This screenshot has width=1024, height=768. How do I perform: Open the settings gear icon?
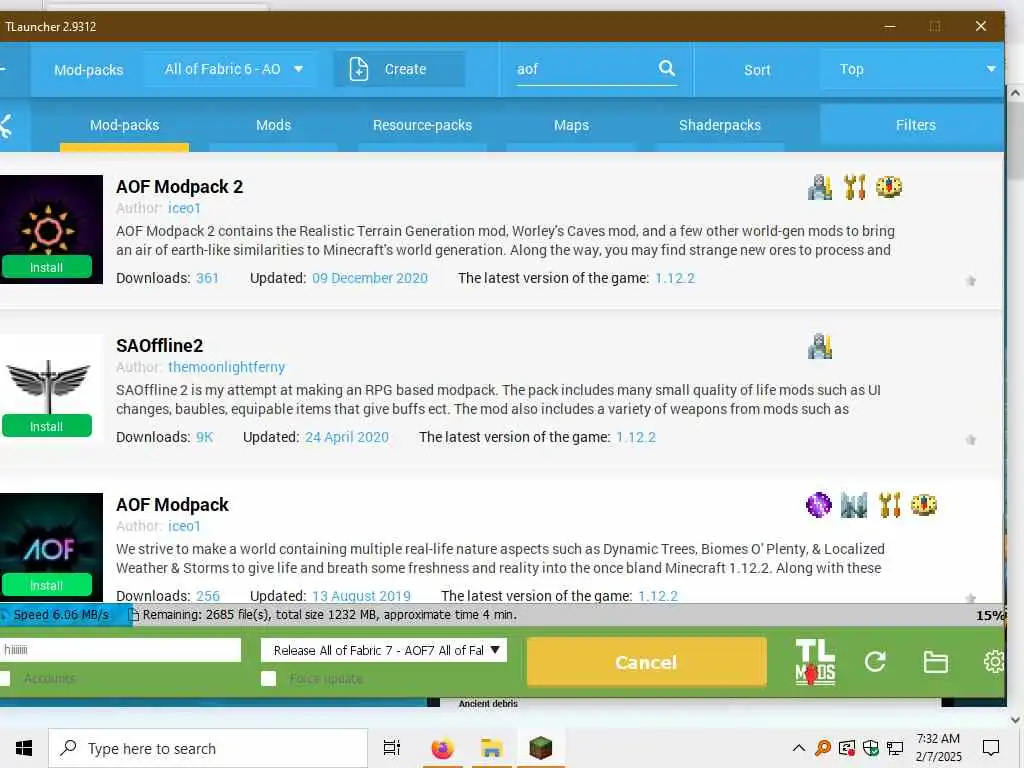point(995,662)
